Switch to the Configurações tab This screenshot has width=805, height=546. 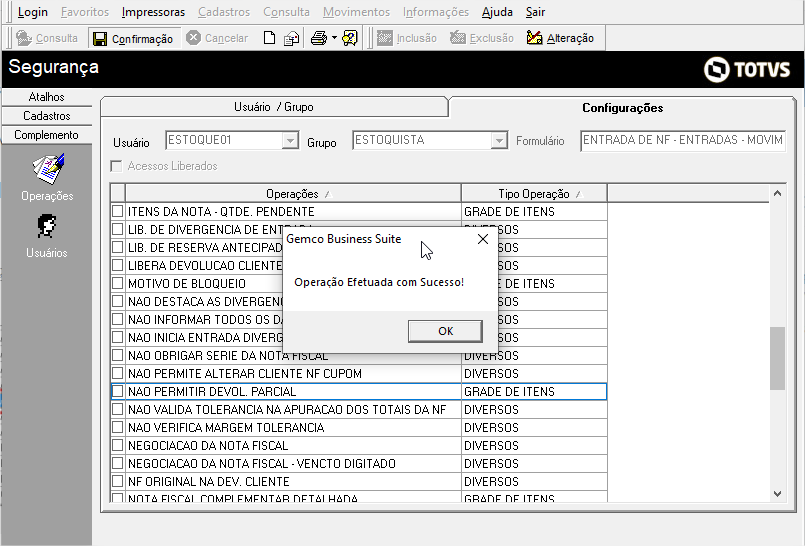pos(622,108)
